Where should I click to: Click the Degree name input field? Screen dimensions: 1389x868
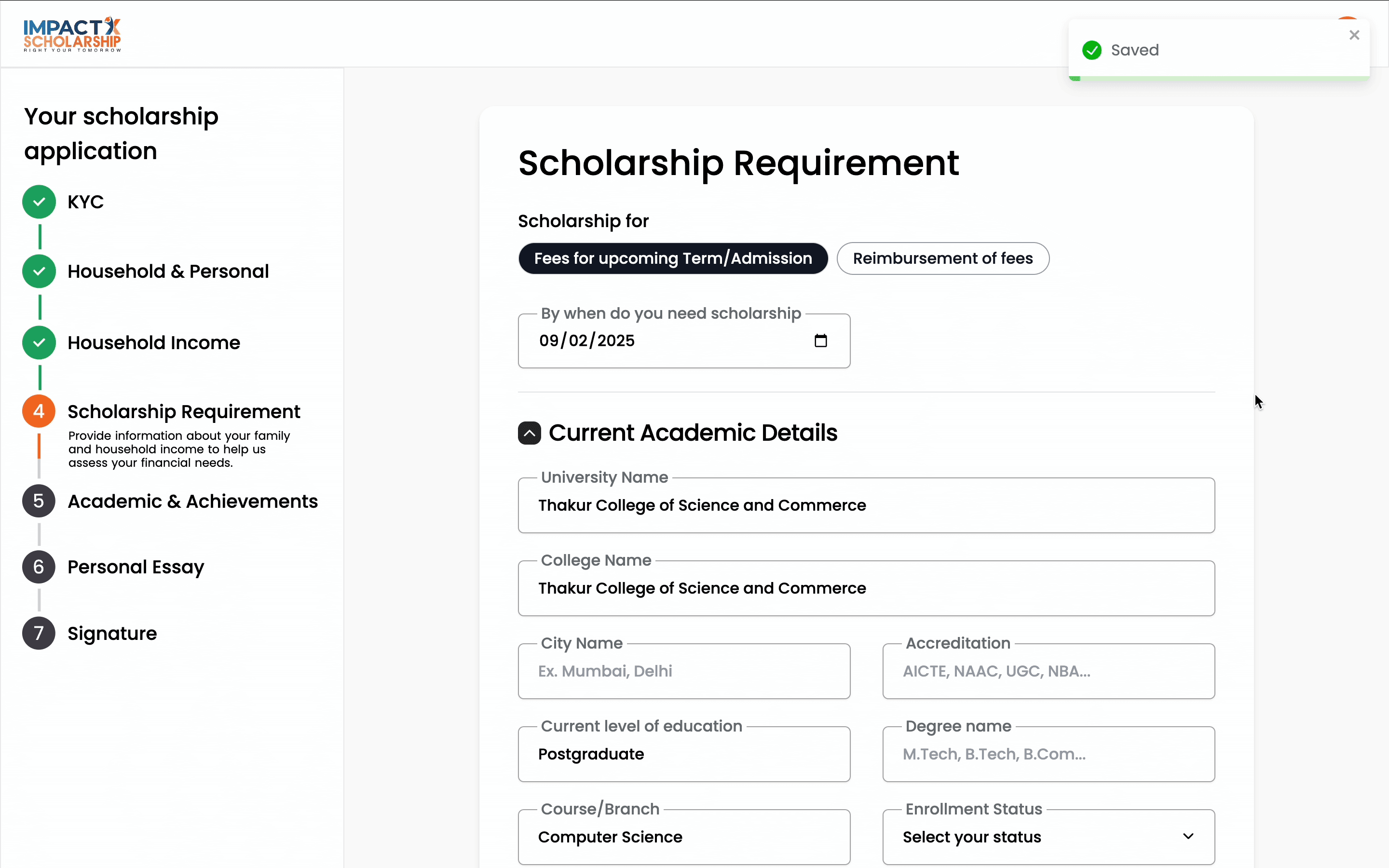1048,754
